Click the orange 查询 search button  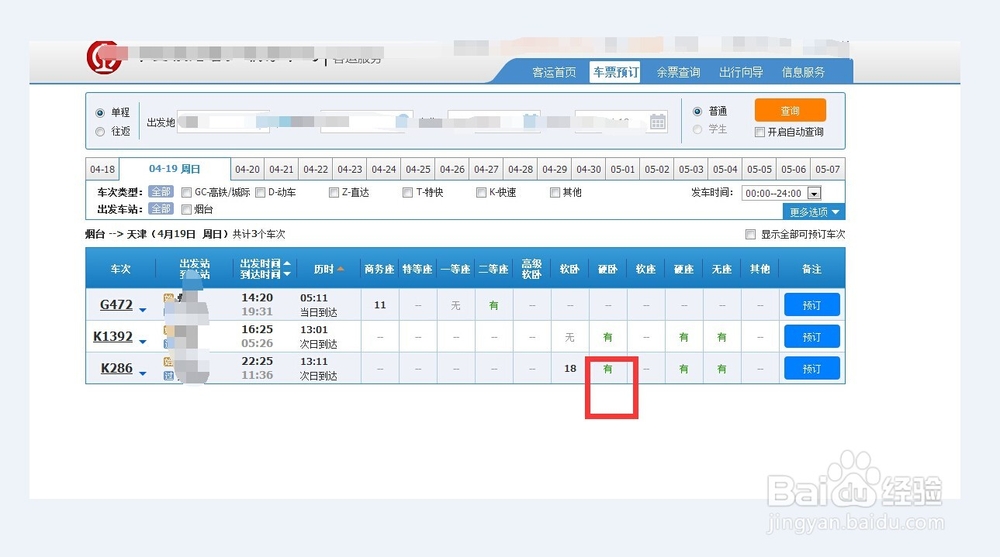click(x=790, y=110)
